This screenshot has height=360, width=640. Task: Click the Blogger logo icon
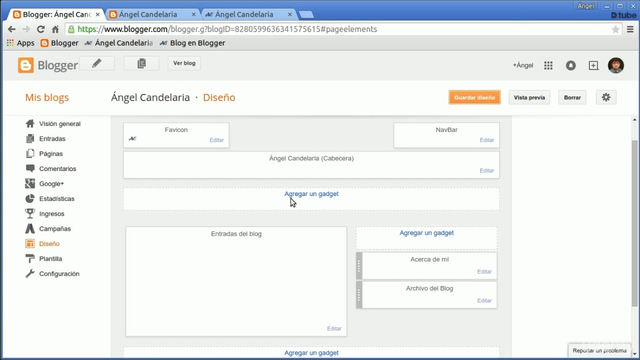[25, 65]
